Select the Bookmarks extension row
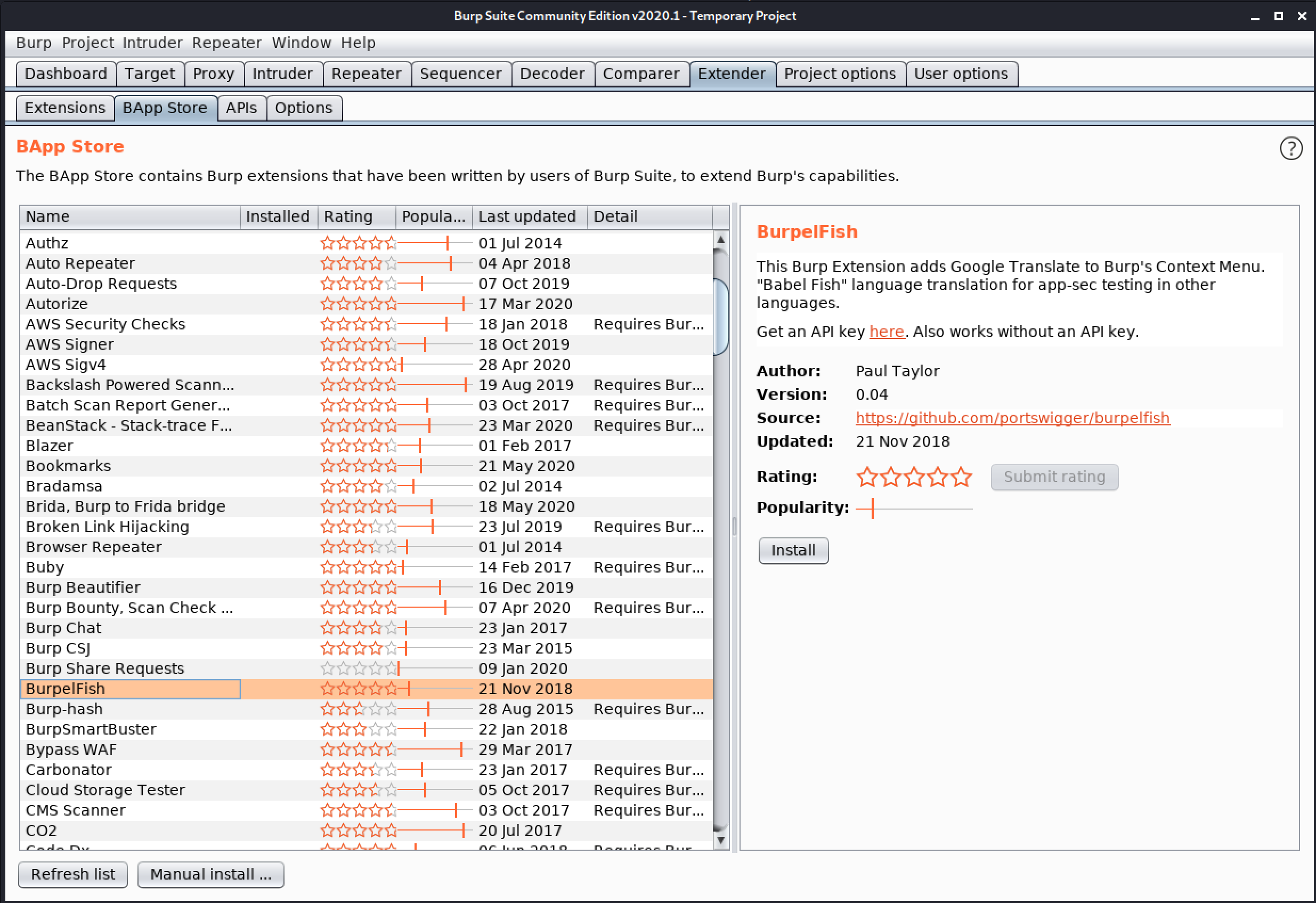 (366, 466)
